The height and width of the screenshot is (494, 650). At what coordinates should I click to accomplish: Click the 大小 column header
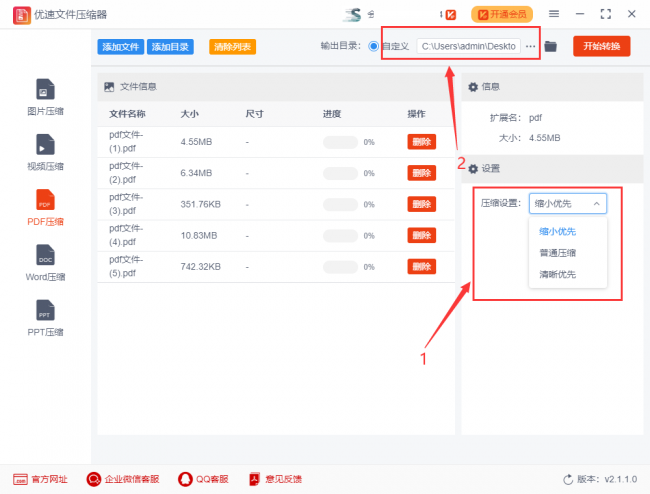[x=189, y=114]
